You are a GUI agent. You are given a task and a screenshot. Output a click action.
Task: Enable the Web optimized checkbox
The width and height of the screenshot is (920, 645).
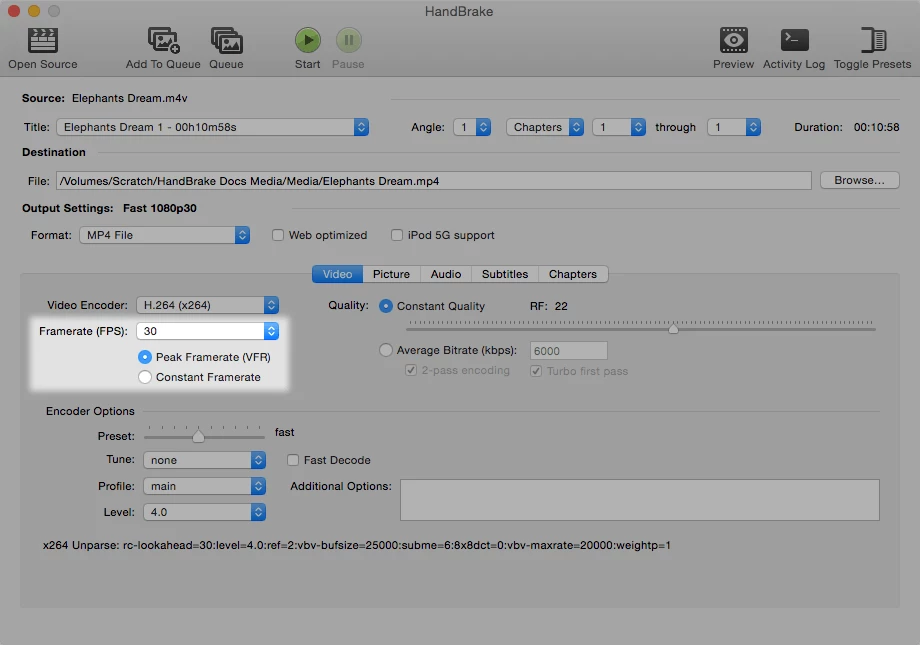tap(278, 235)
